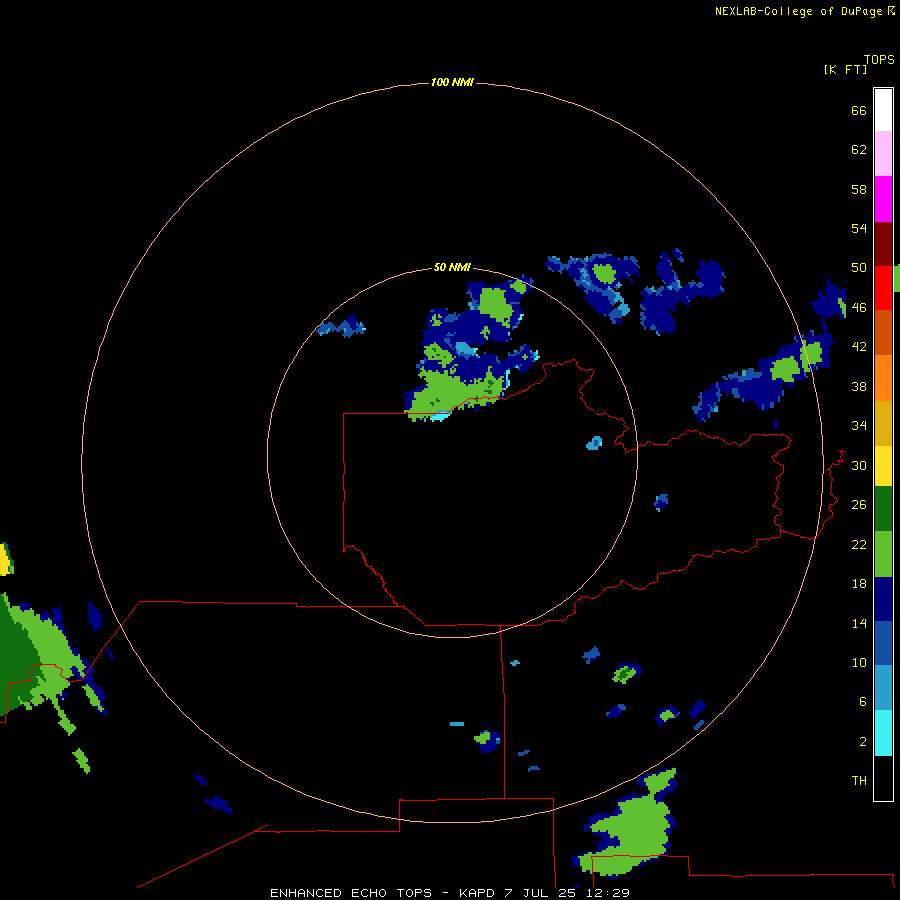Select the yellow legend swatch

point(883,466)
